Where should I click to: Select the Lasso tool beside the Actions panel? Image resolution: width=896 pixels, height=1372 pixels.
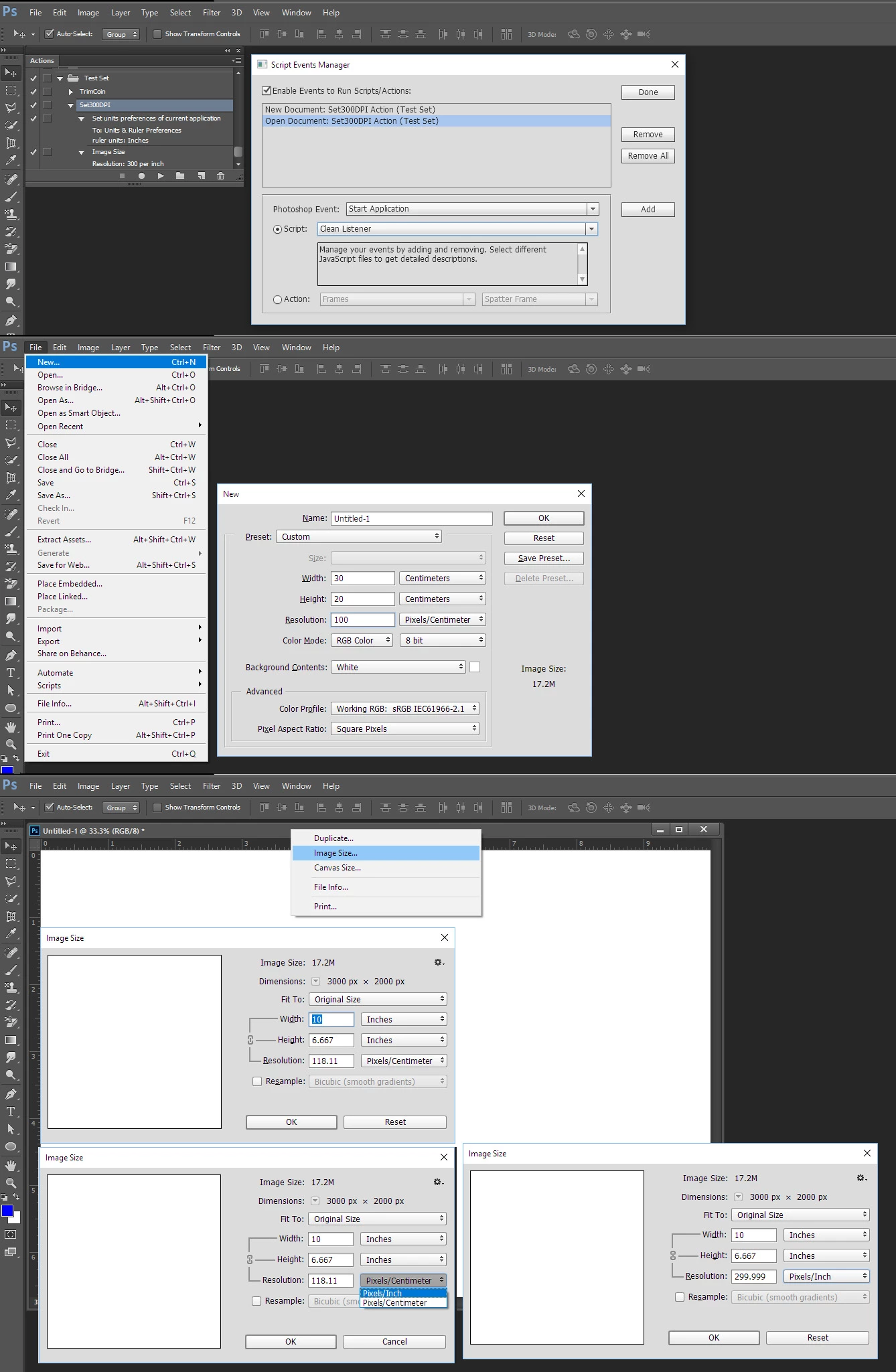(x=11, y=108)
